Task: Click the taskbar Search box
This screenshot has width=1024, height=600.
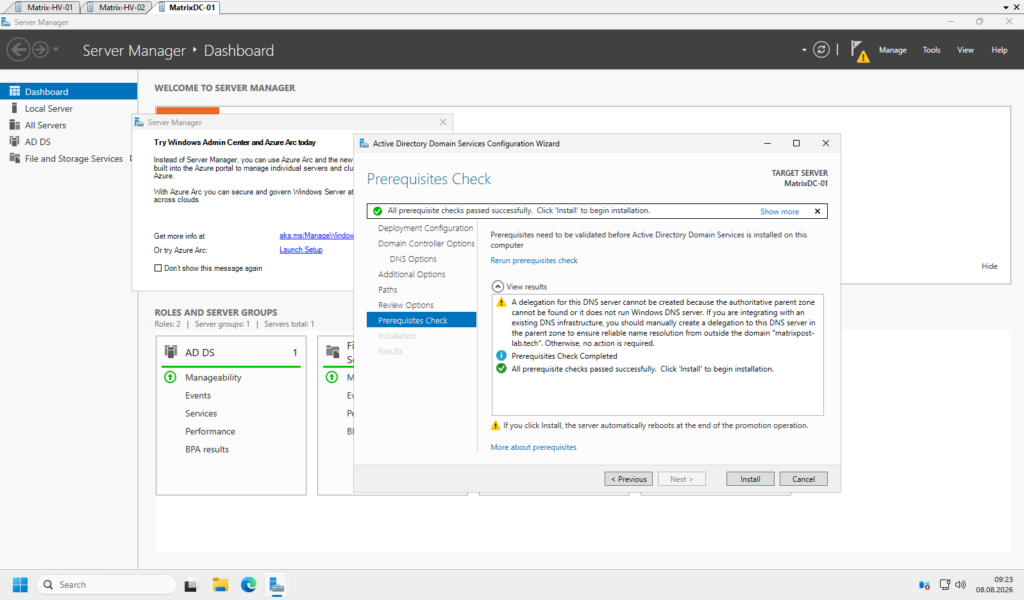Action: click(106, 585)
